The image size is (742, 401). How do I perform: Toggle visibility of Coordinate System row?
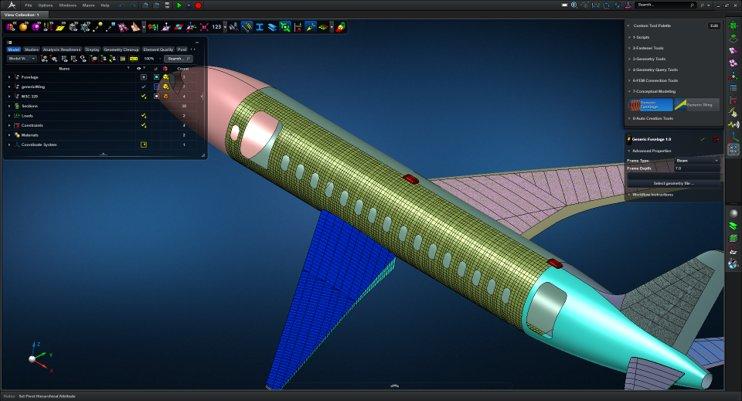click(x=144, y=145)
